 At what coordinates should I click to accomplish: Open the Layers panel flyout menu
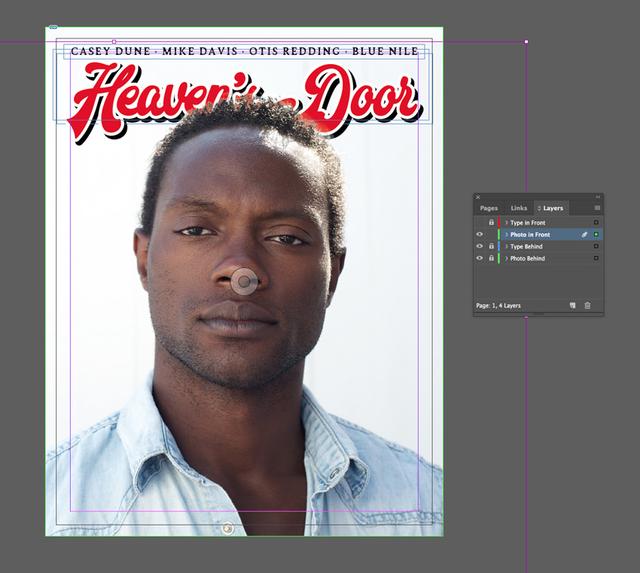click(x=597, y=208)
